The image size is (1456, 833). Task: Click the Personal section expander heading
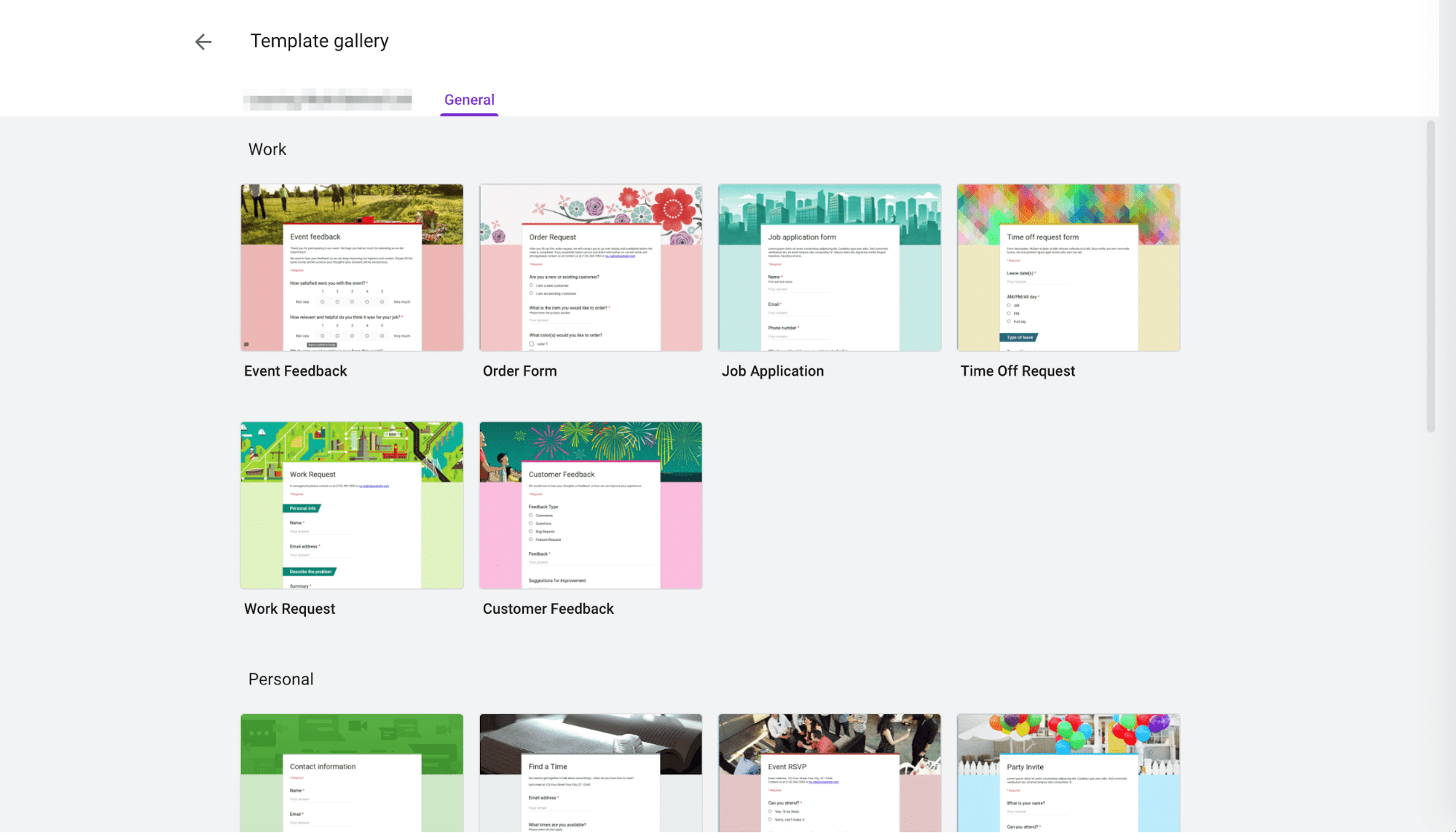[x=280, y=678]
